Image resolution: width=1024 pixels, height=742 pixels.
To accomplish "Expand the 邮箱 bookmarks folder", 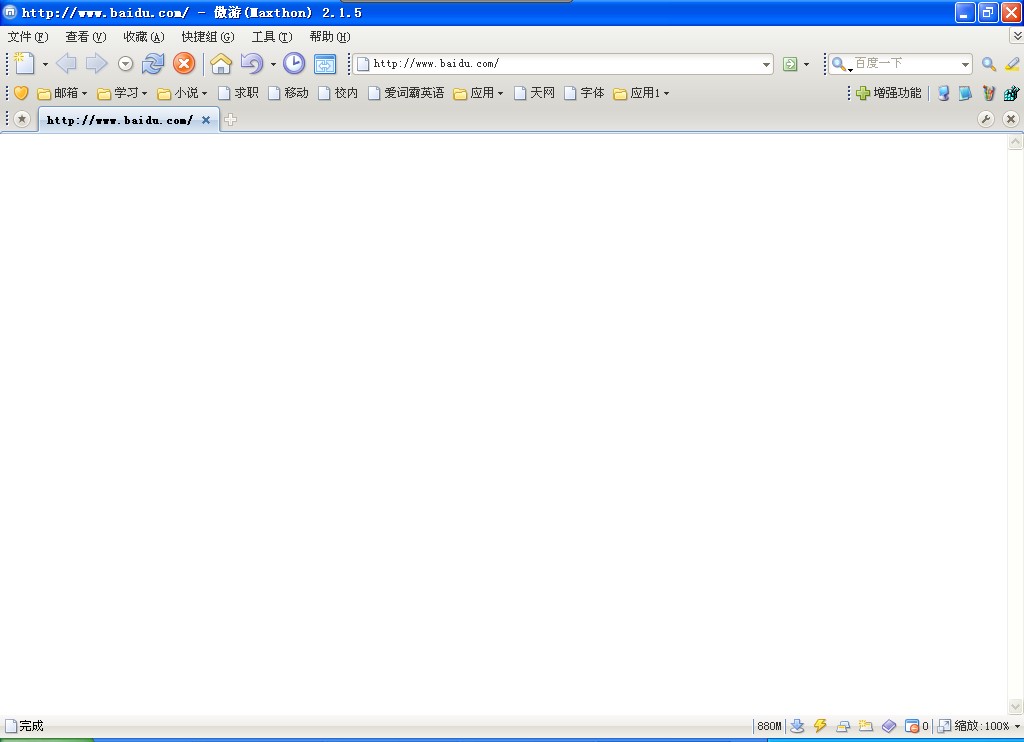I will pos(62,93).
